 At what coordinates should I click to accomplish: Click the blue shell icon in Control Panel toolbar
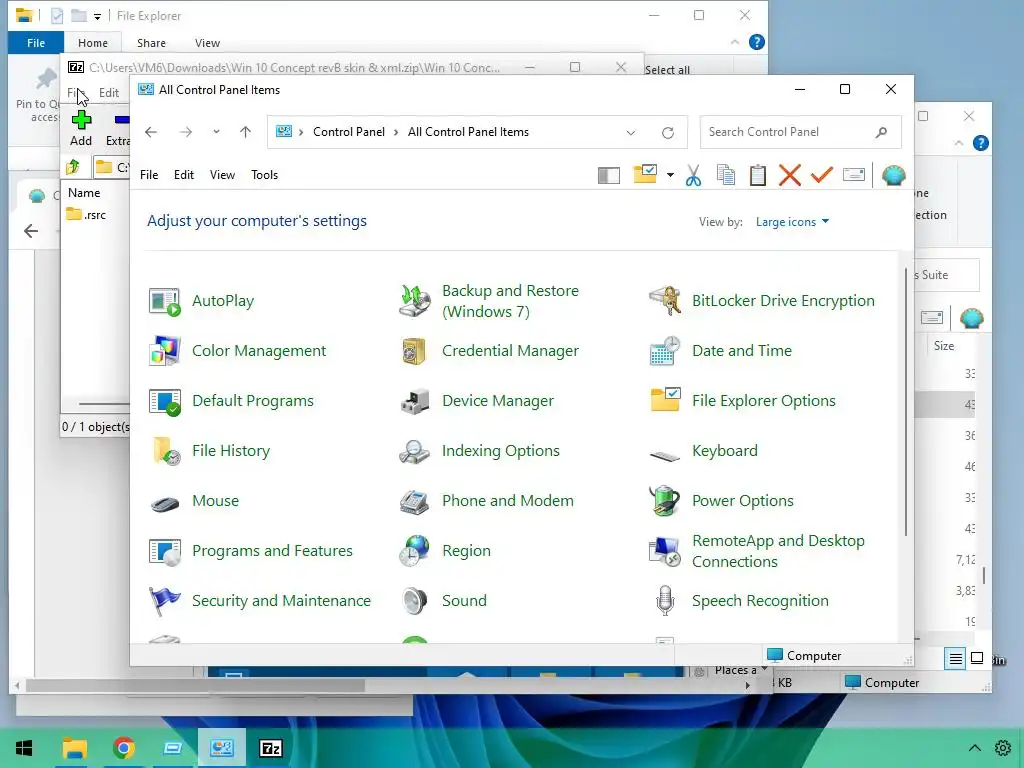[893, 175]
